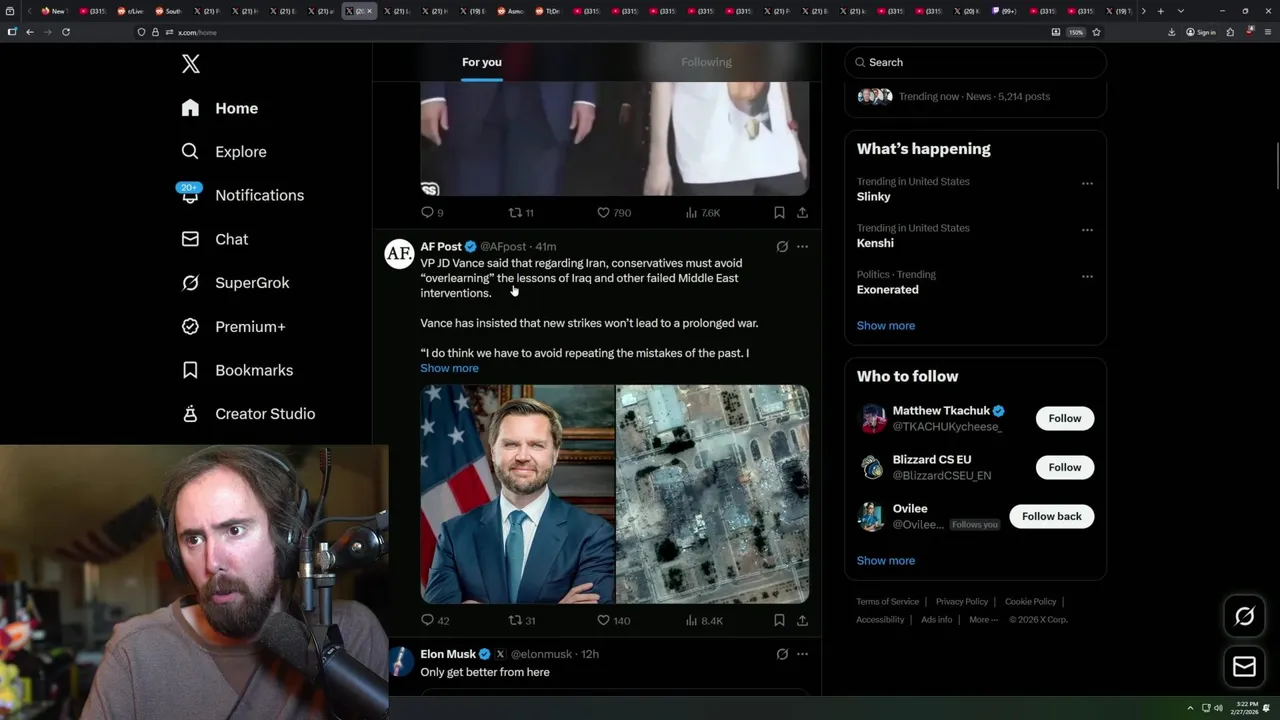The height and width of the screenshot is (720, 1280).
Task: Open AF Post profile avatar
Action: 399,254
